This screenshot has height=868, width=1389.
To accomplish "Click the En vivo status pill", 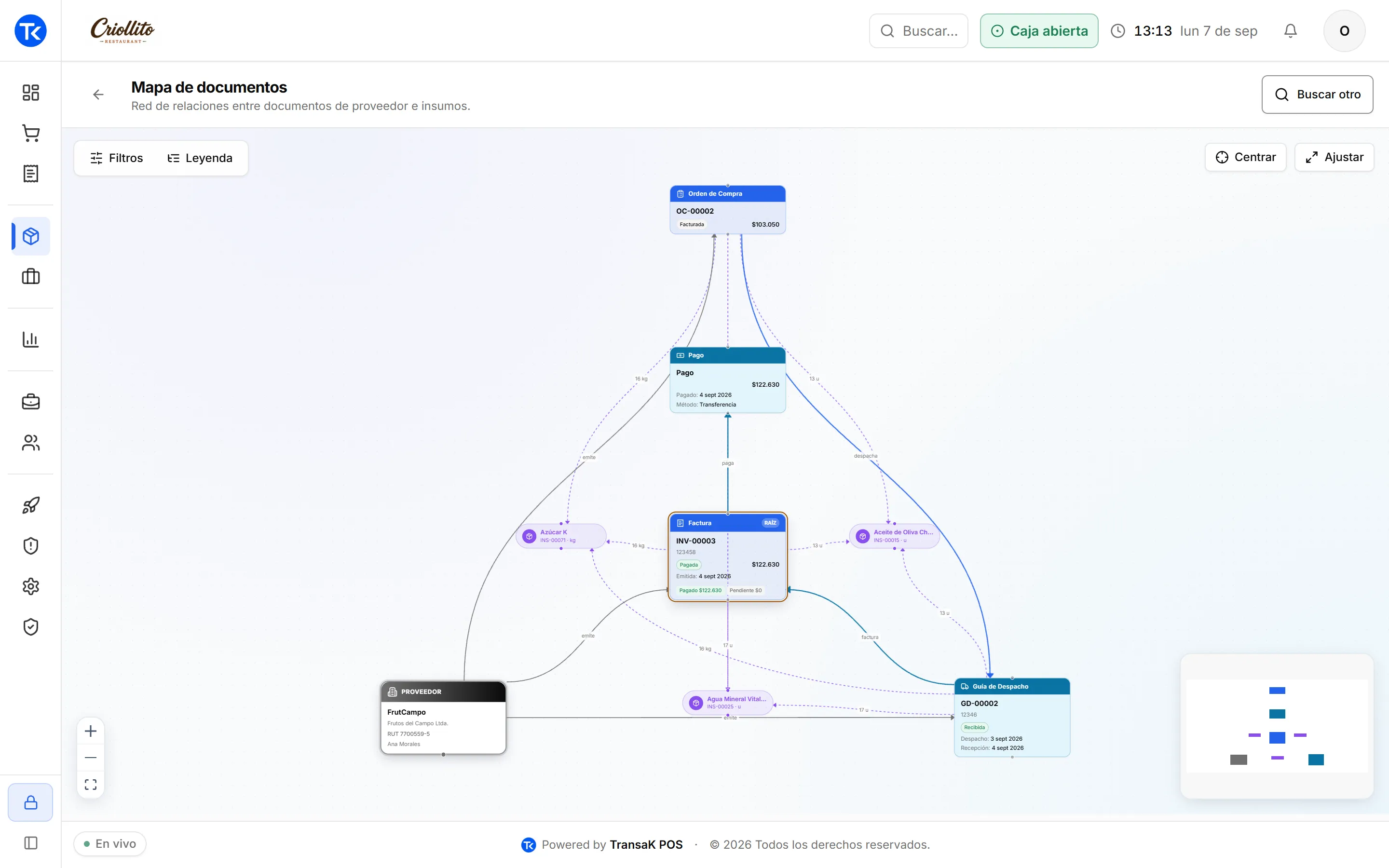I will (110, 844).
